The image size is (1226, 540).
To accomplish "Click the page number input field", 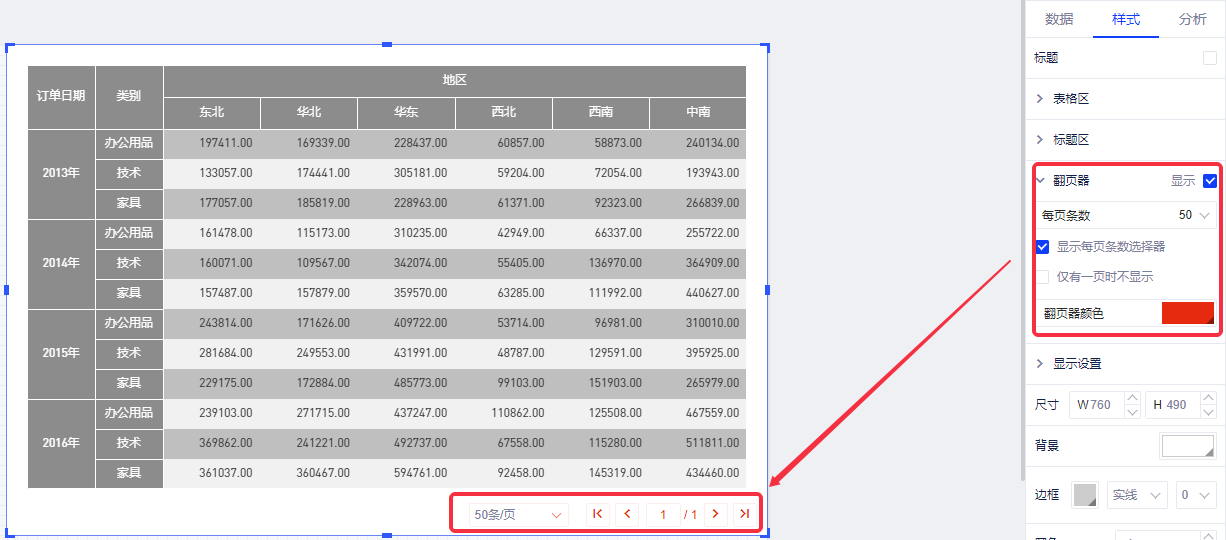I will click(663, 514).
